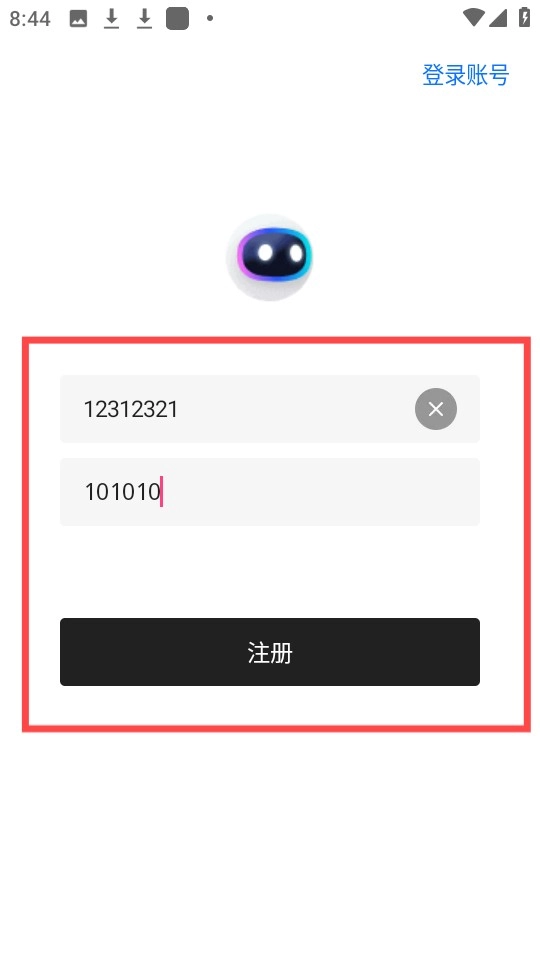Tap blank gap between password field and 注册
540x960 pixels.
pyautogui.click(x=269, y=572)
